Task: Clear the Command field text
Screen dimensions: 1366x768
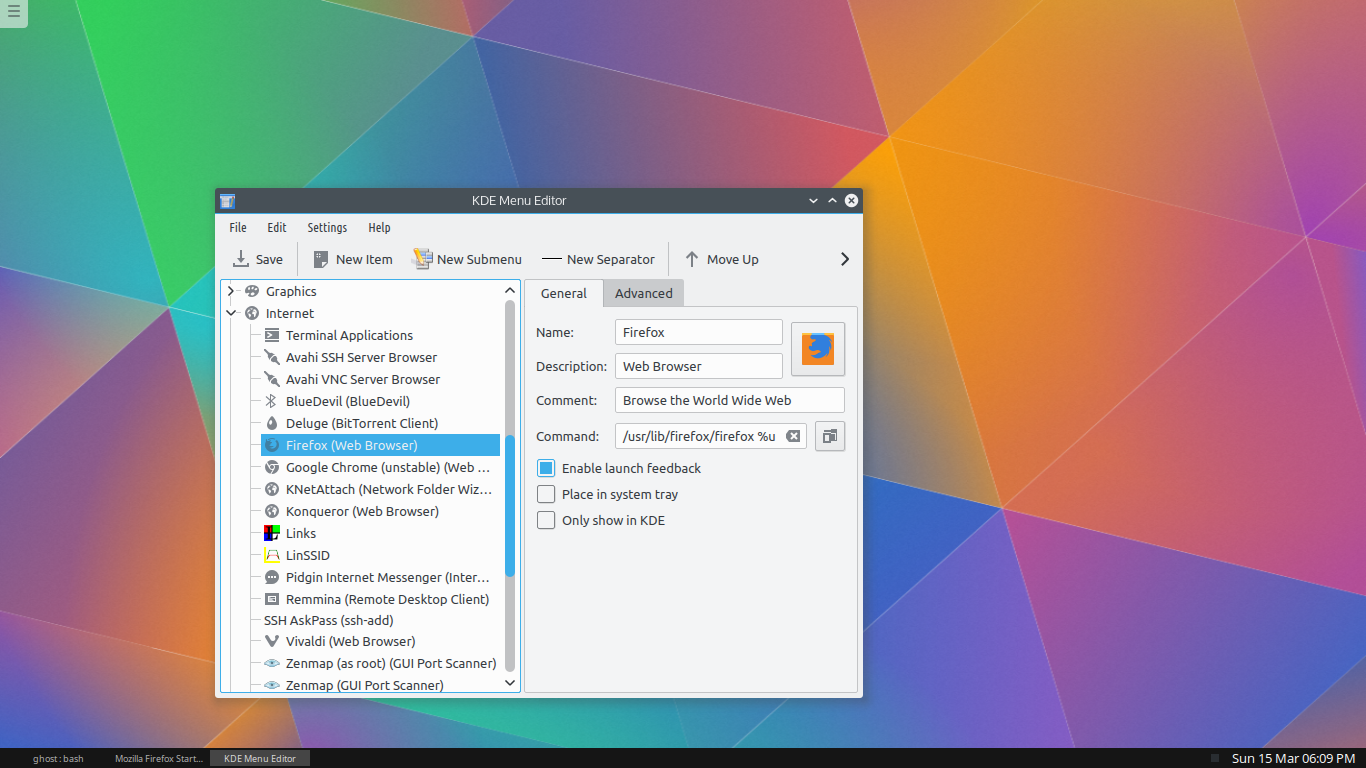Action: click(793, 436)
